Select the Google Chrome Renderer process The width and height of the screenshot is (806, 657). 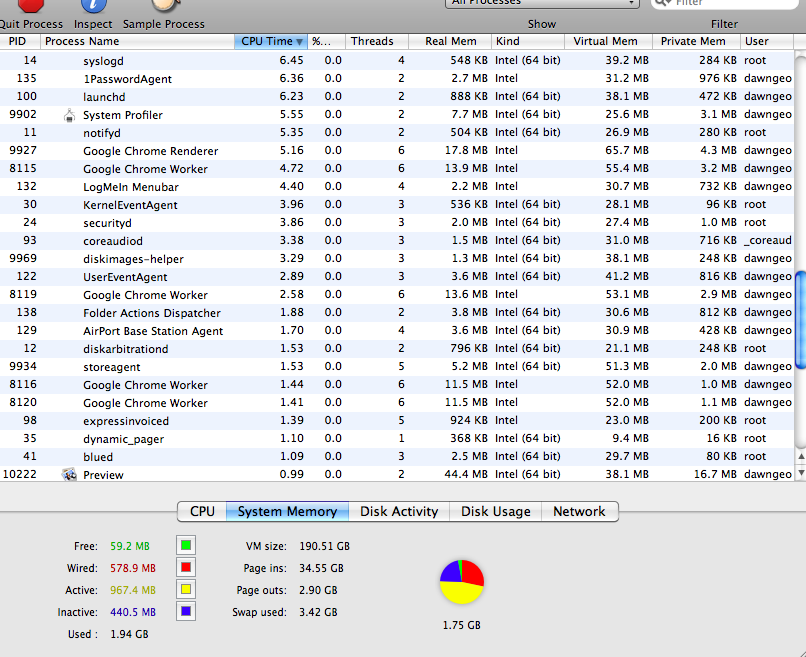(397, 150)
